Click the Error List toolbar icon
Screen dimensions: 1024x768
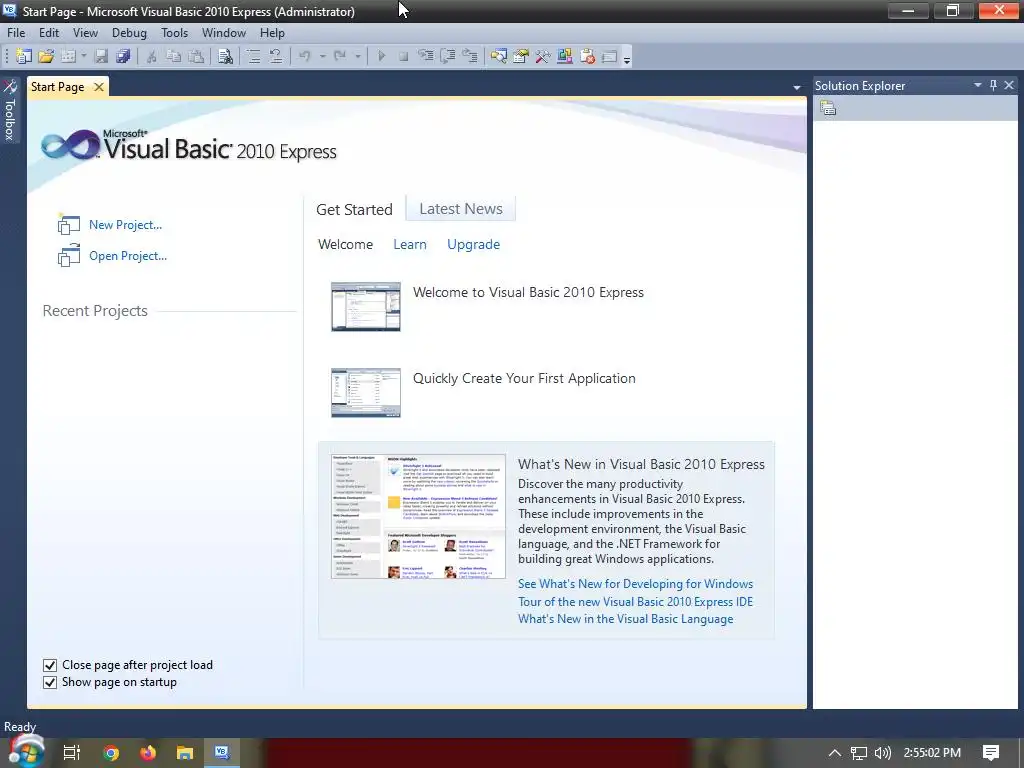[587, 56]
